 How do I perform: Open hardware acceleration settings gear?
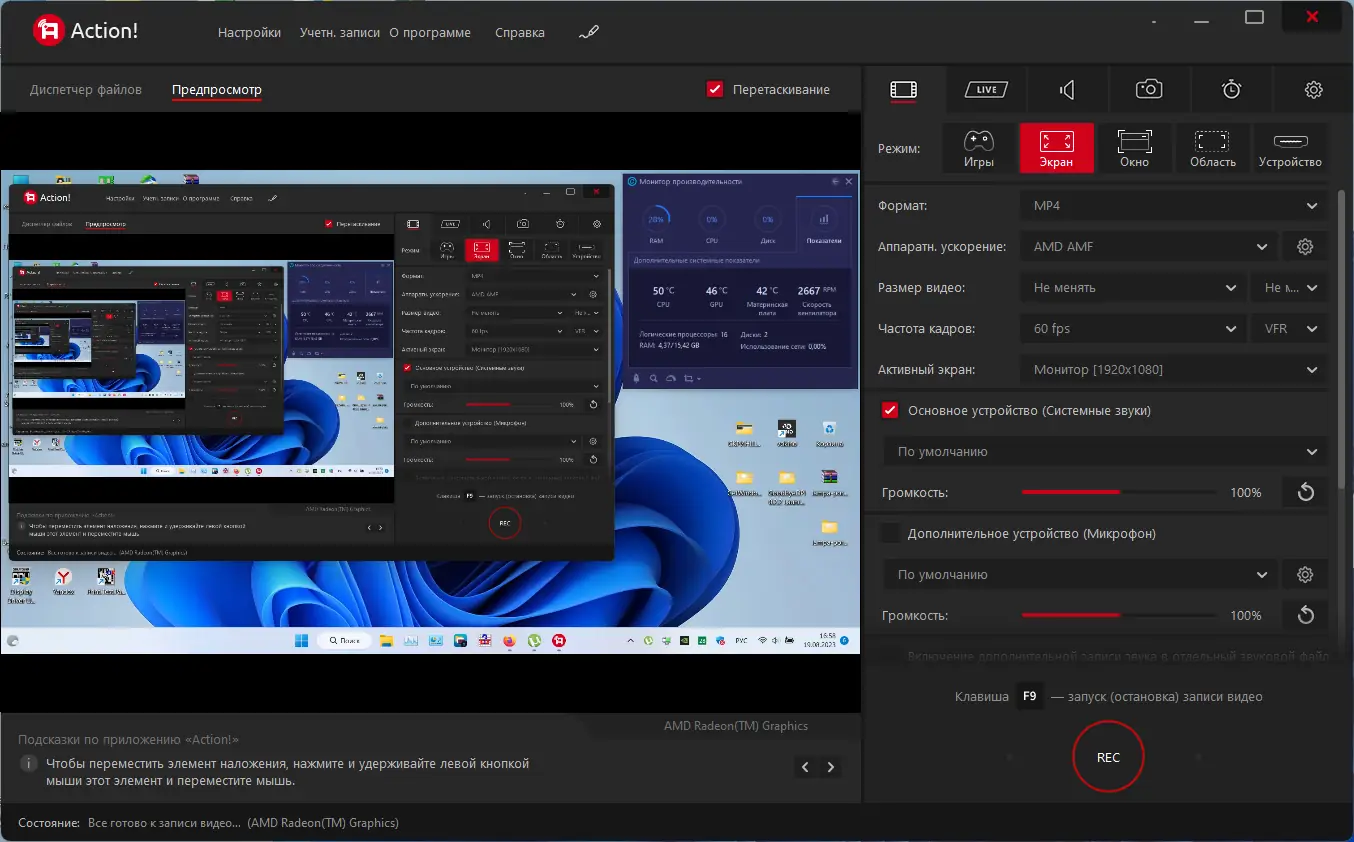(x=1304, y=246)
